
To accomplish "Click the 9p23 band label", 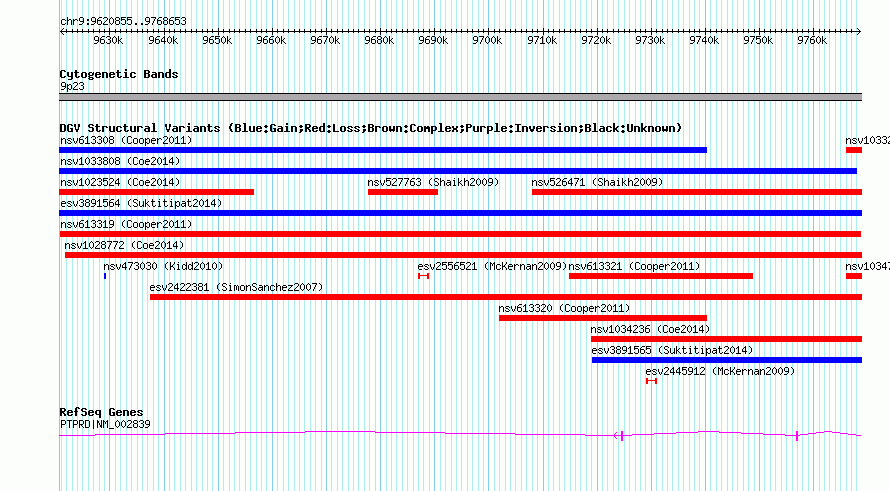I will pyautogui.click(x=72, y=87).
